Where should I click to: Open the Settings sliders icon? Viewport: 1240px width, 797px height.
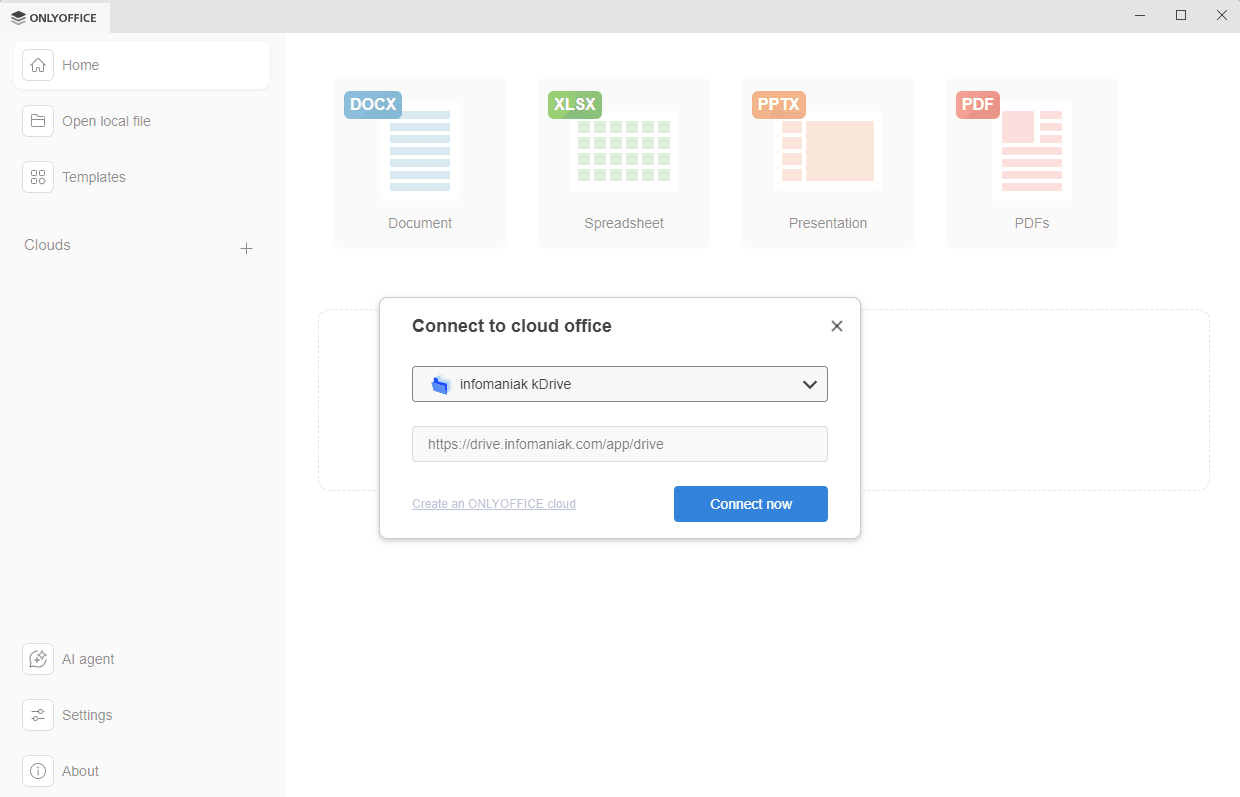38,715
